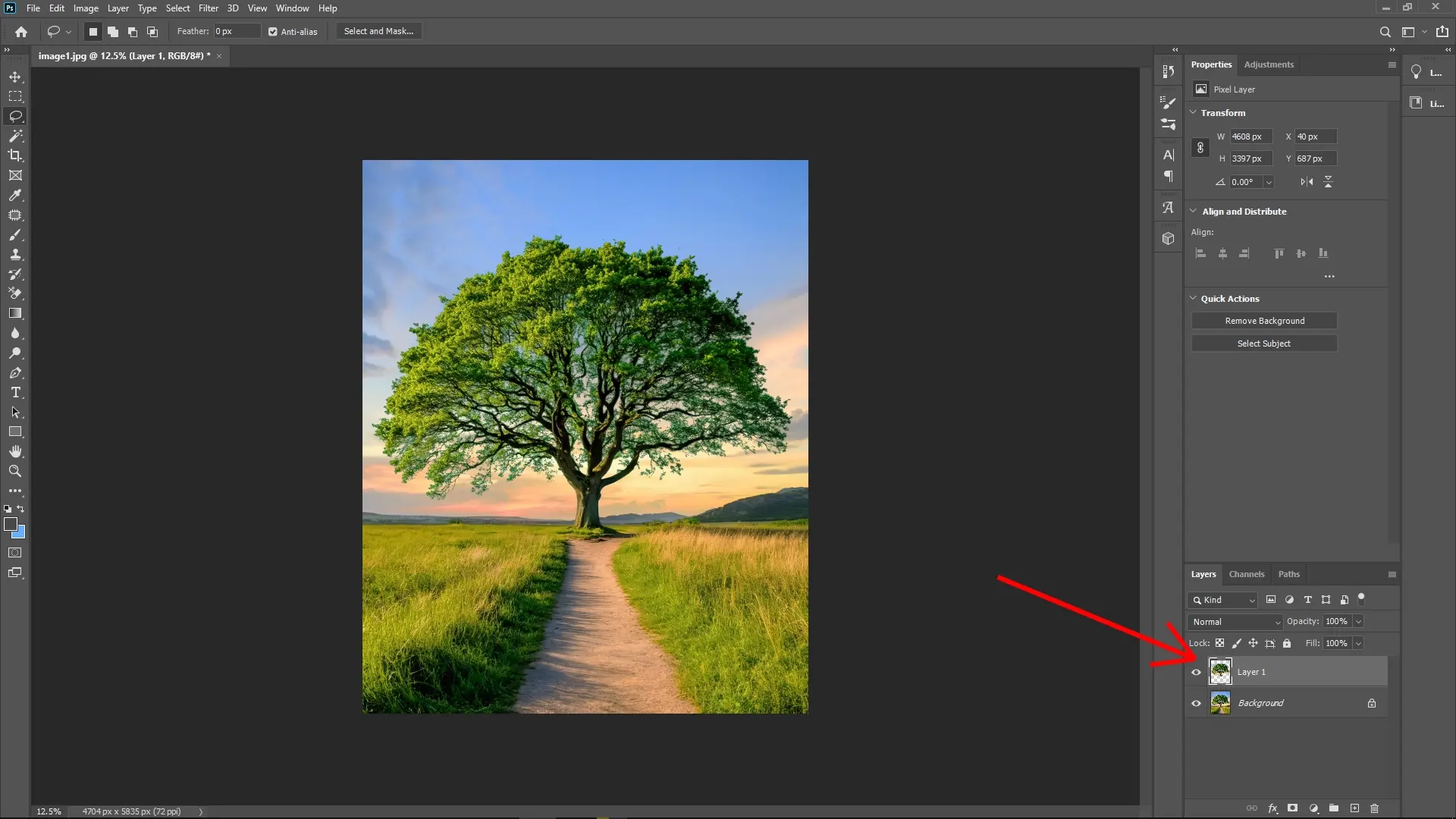
Task: Hide the Background layer
Action: pos(1195,703)
